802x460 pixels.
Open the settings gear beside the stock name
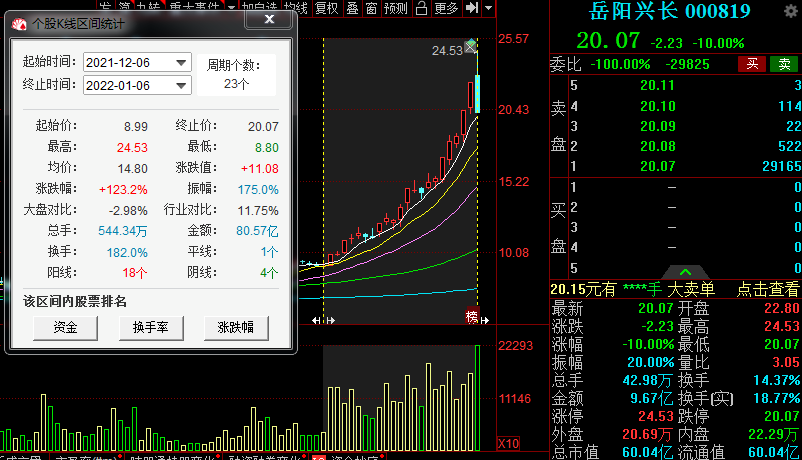pyautogui.click(x=791, y=11)
